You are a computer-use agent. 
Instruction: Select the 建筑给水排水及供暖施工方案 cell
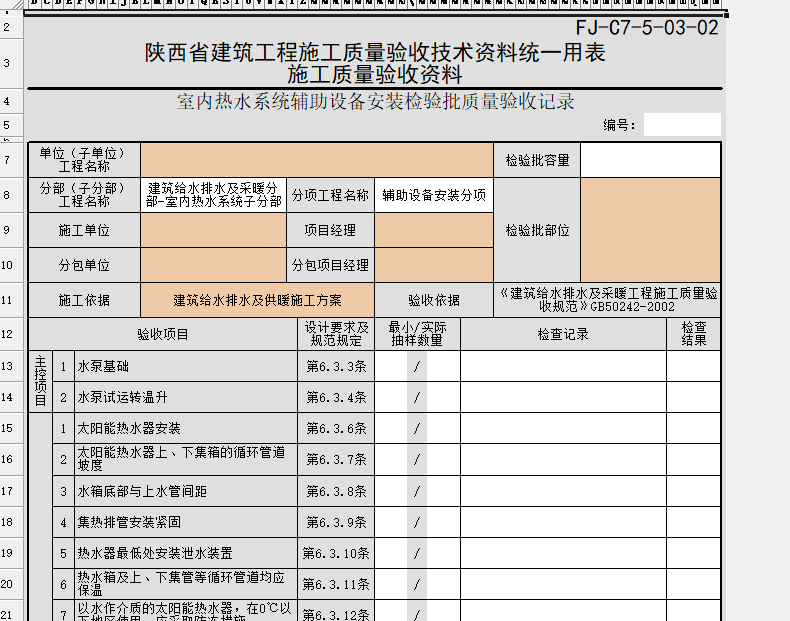(257, 300)
